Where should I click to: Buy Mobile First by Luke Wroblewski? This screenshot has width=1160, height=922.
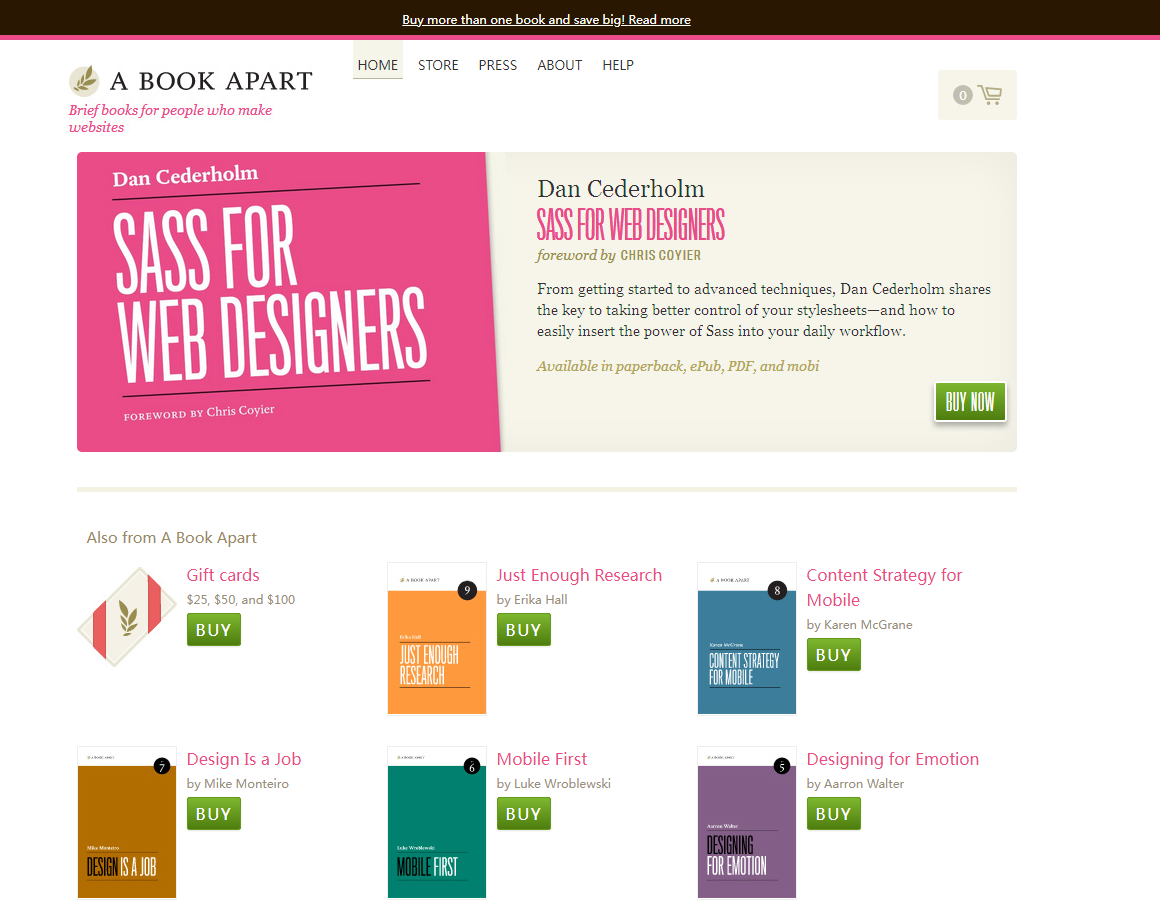point(524,814)
